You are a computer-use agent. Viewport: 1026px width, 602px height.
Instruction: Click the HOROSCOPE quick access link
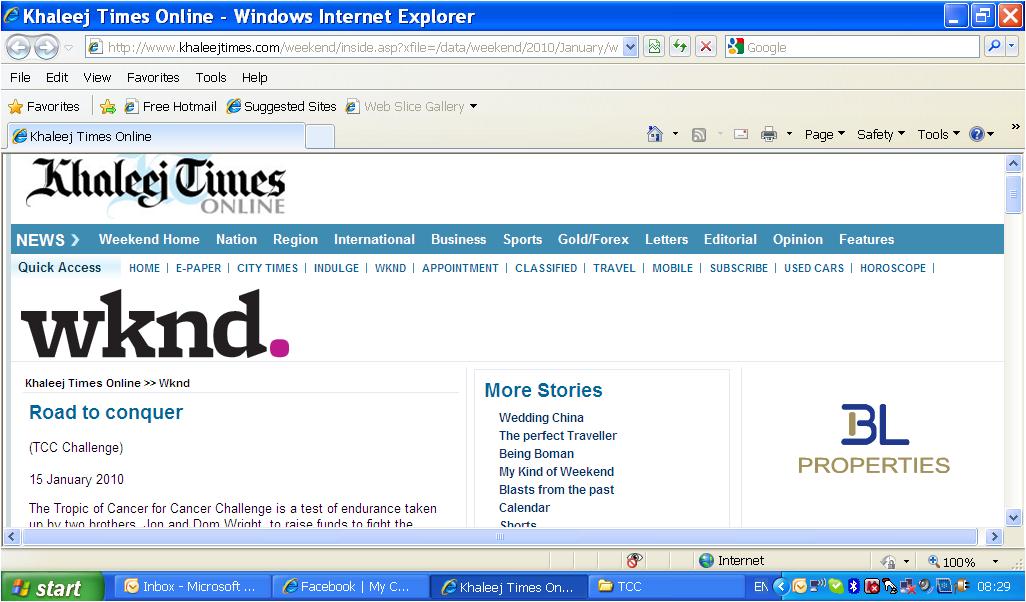[x=893, y=268]
